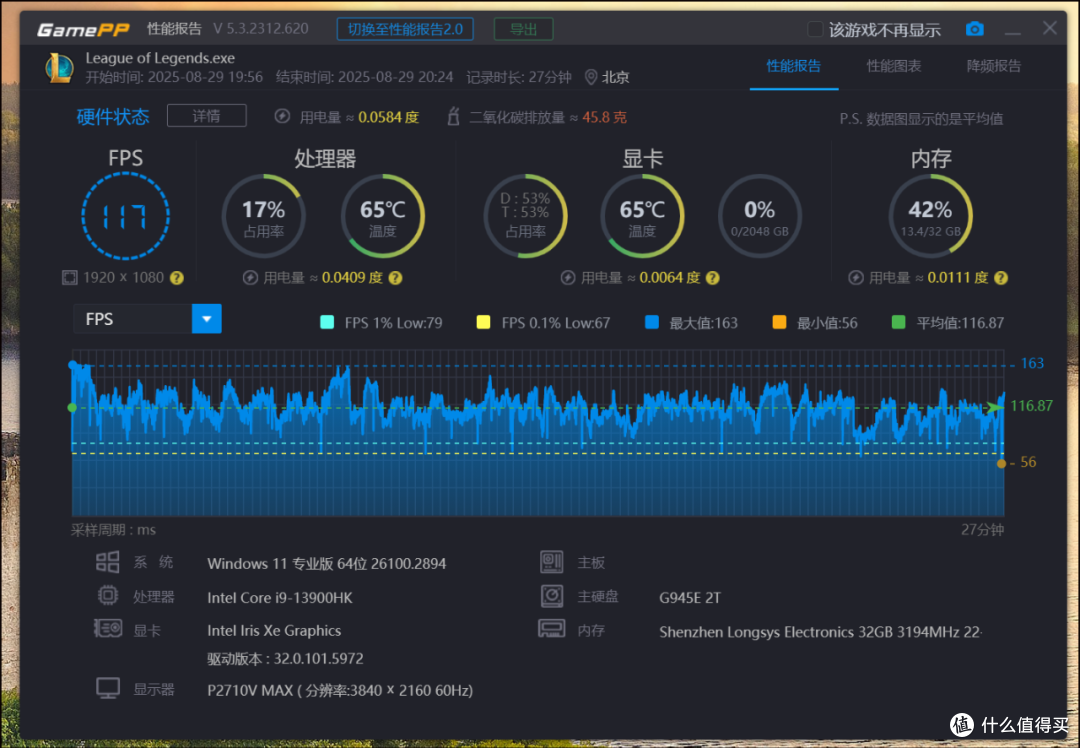Click the monitor icon beside 显示器
Viewport: 1080px width, 748px height.
[108, 688]
